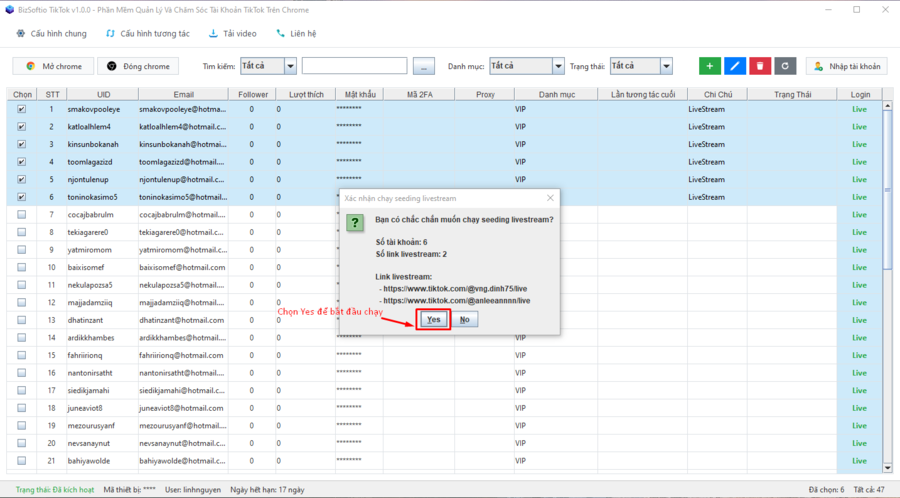Click the blue edit pencil button
This screenshot has width=900, height=498.
pos(735,66)
